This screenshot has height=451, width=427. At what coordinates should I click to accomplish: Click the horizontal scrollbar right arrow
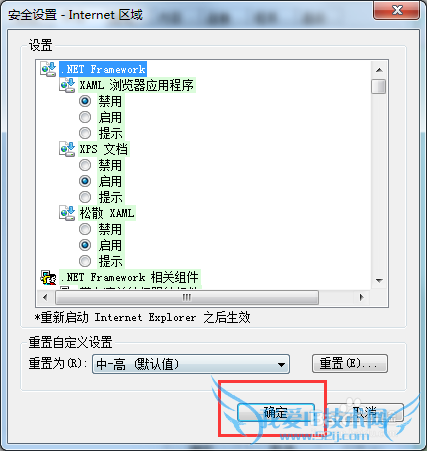click(x=362, y=297)
